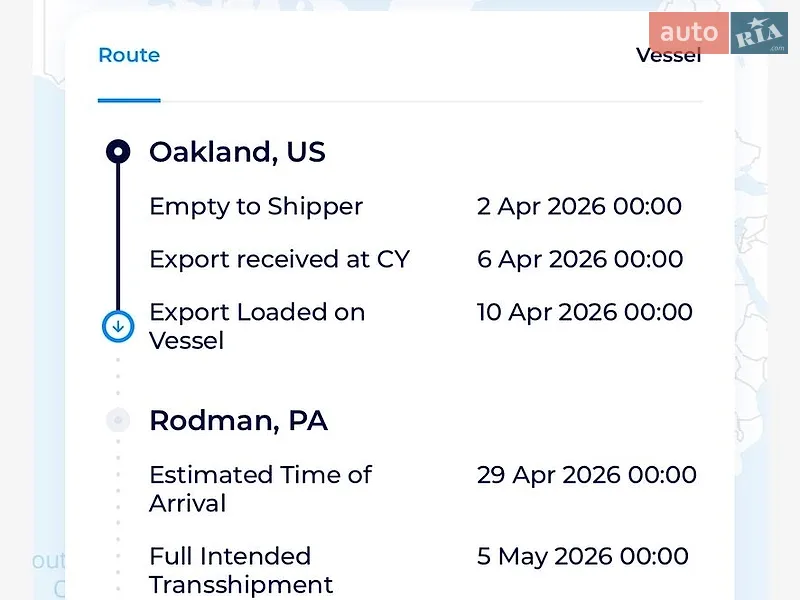This screenshot has height=600, width=800.
Task: Click the Export received at CY event
Action: click(x=280, y=259)
